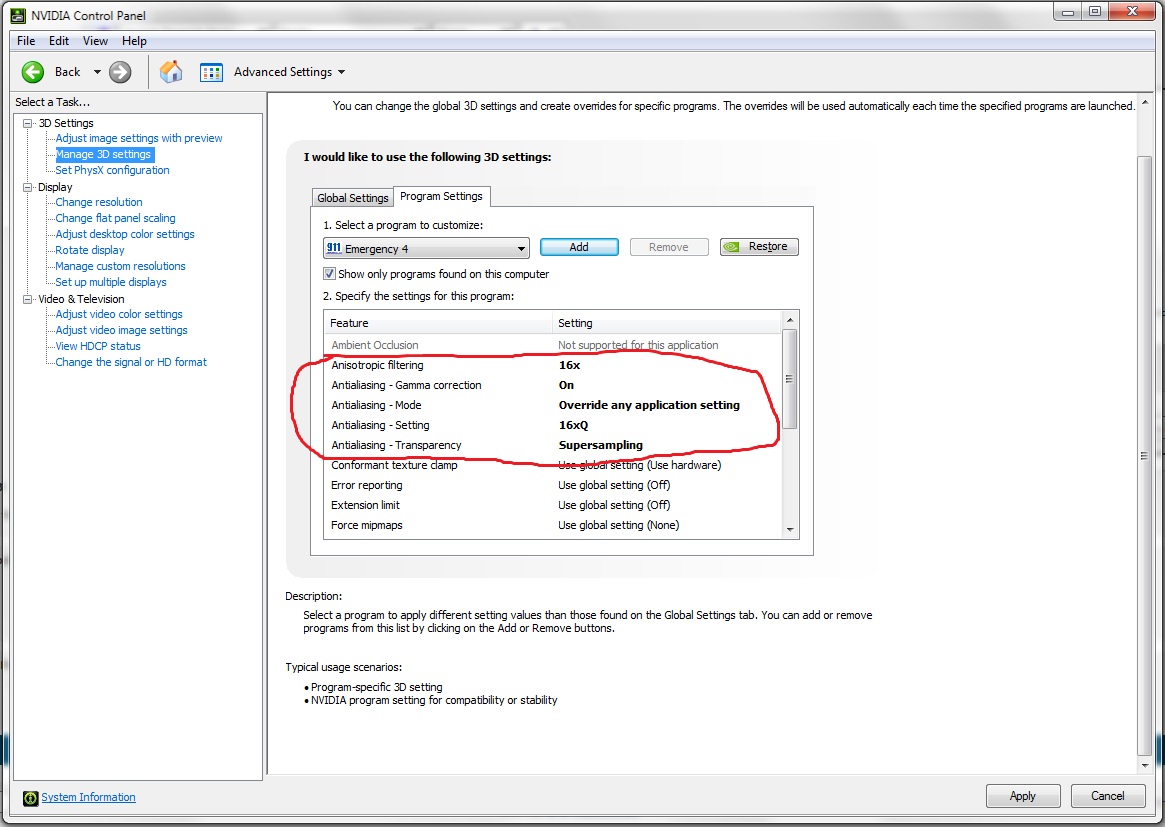
Task: Select the Extension limit row
Action: pyautogui.click(x=553, y=506)
